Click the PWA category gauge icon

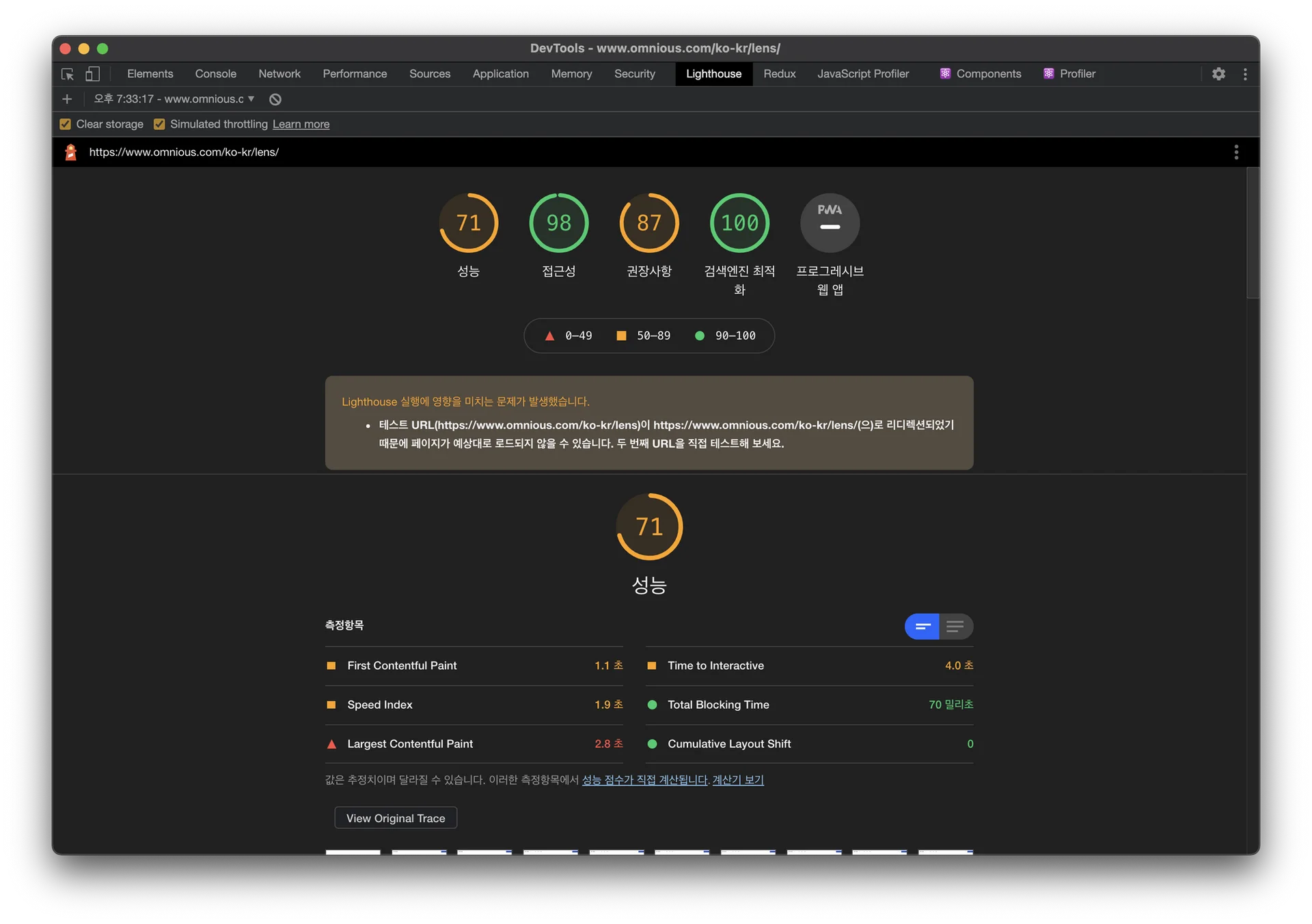[x=830, y=223]
